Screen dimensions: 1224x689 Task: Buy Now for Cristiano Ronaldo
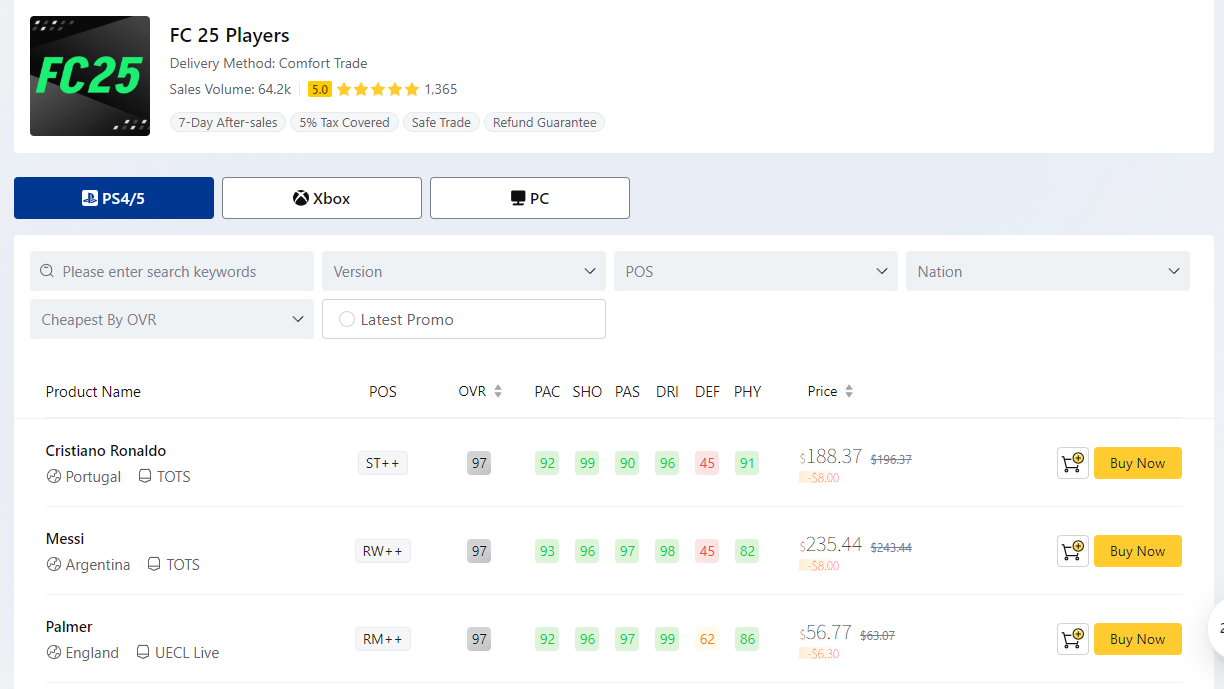1138,463
